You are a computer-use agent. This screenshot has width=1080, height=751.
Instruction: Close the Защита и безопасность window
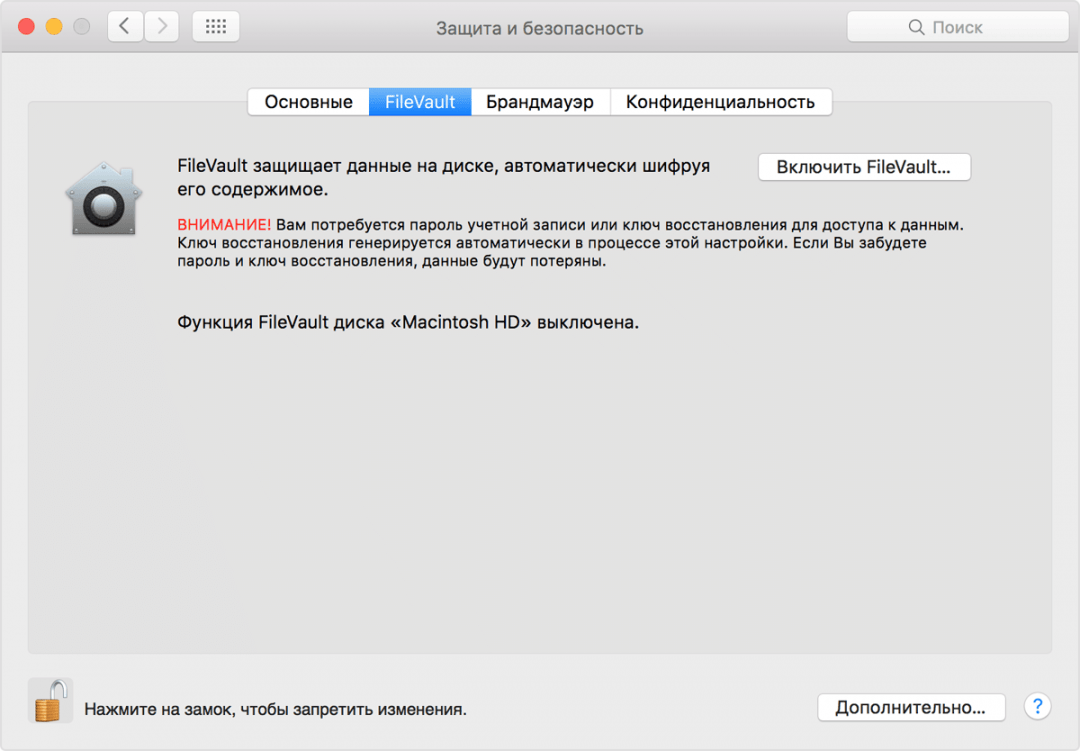pyautogui.click(x=26, y=27)
